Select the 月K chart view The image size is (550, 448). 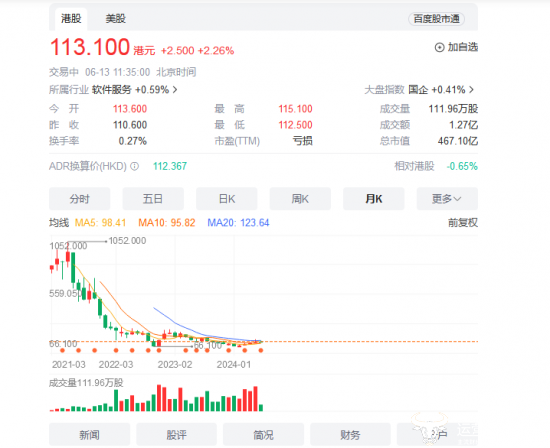[x=374, y=199]
